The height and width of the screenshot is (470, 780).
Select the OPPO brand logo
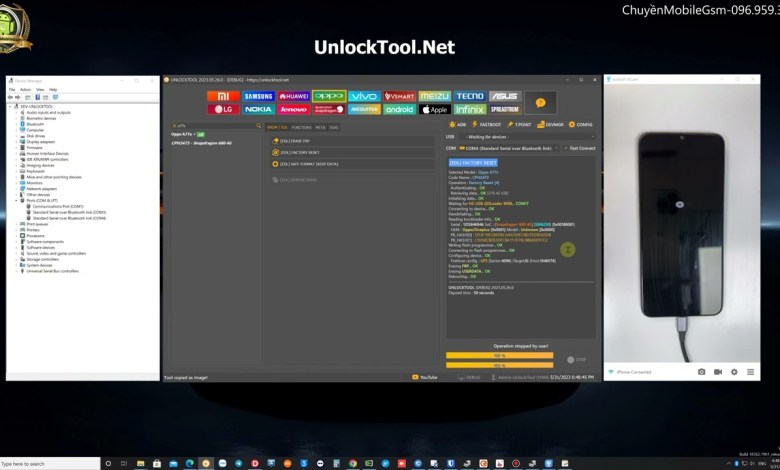(x=329, y=96)
